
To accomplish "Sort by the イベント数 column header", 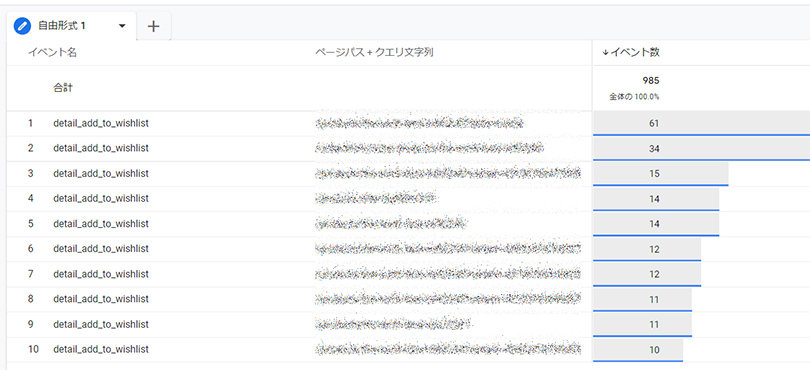I will pyautogui.click(x=631, y=52).
